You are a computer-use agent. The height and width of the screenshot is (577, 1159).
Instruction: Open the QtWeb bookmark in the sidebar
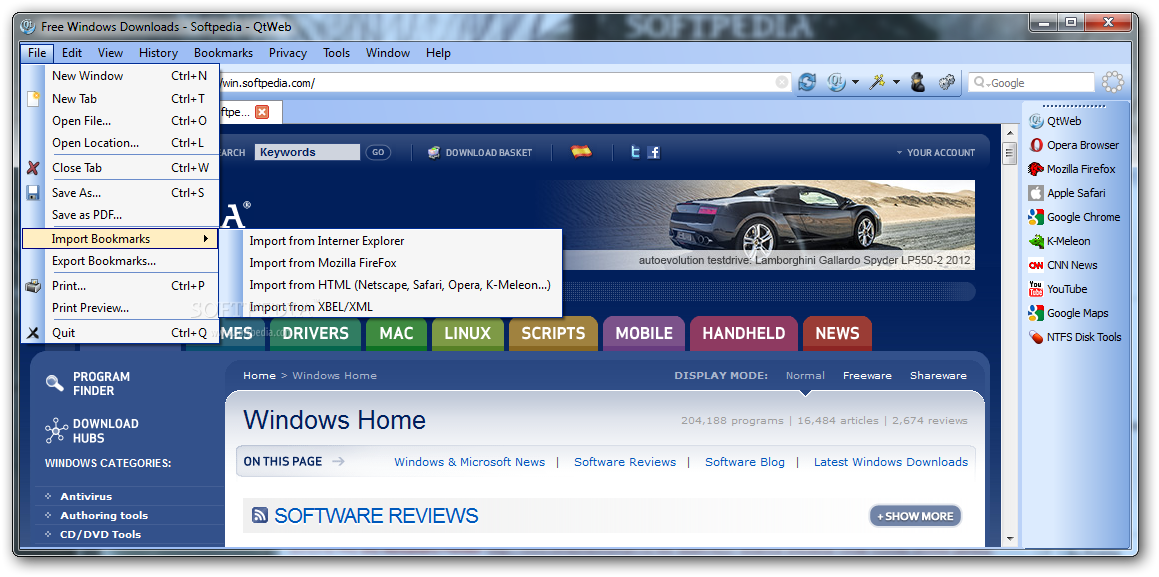pos(1055,121)
